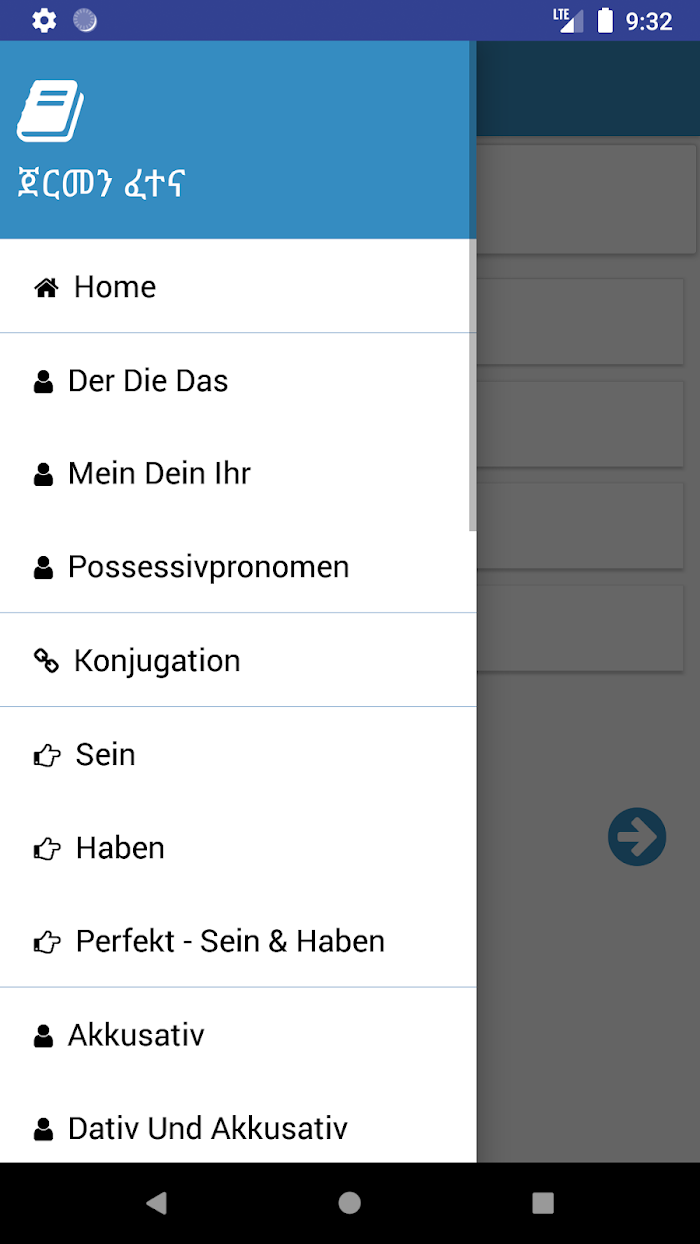This screenshot has height=1244, width=700.
Task: Click the house icon beside Home
Action: tap(46, 288)
